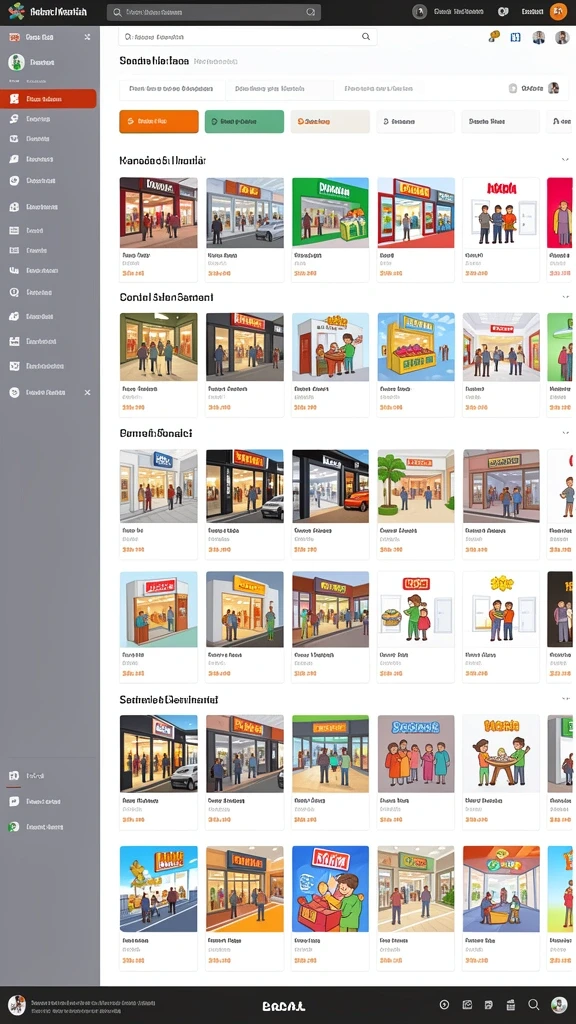
Task: Click the X icon at the sidebar's top
Action: click(x=88, y=37)
